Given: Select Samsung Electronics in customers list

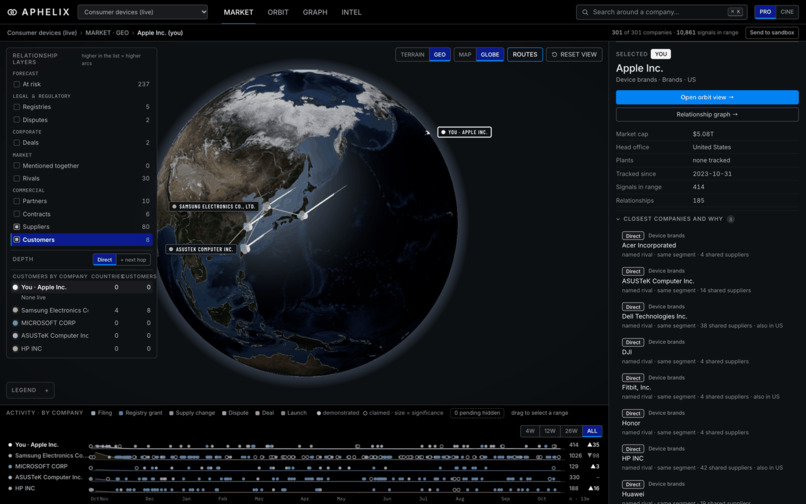Looking at the screenshot, I should tap(82, 310).
